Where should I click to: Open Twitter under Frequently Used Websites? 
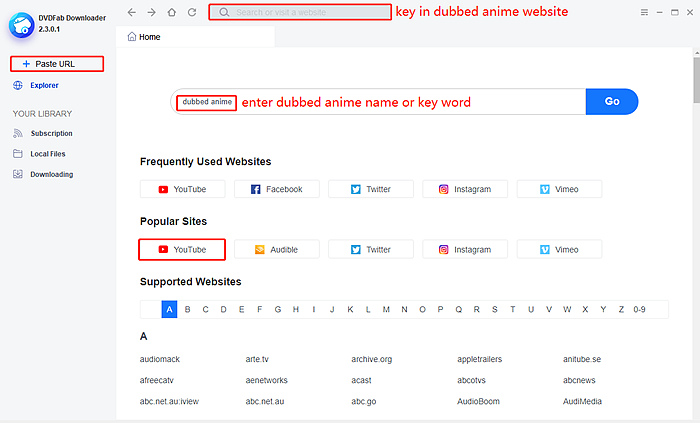[x=371, y=189]
